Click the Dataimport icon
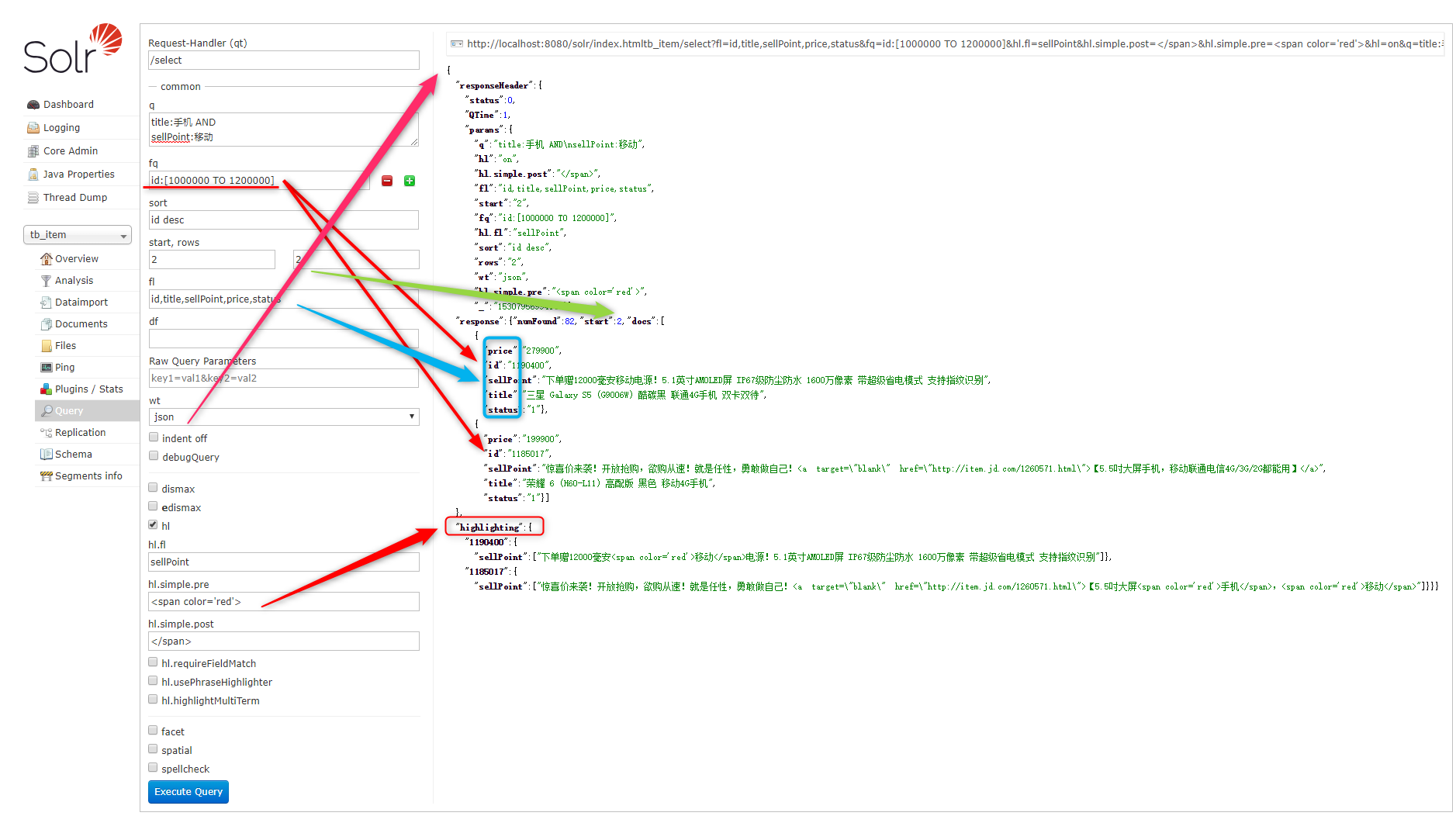The image size is (1456, 816). point(47,303)
